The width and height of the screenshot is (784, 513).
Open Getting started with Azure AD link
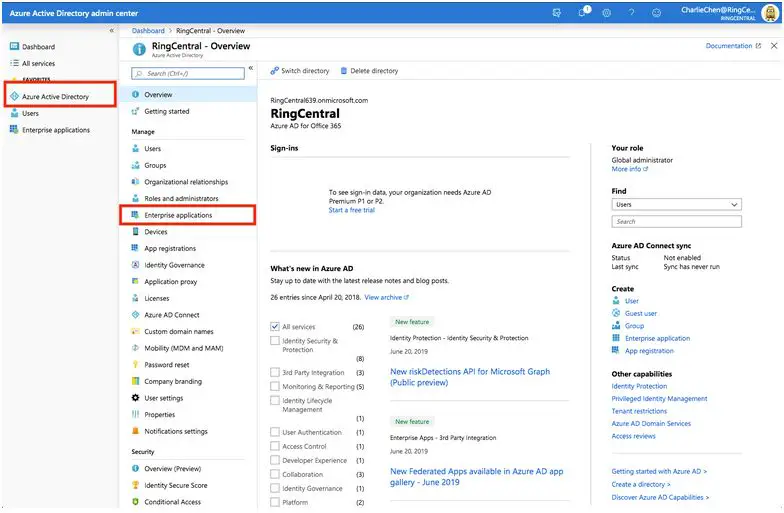[659, 472]
